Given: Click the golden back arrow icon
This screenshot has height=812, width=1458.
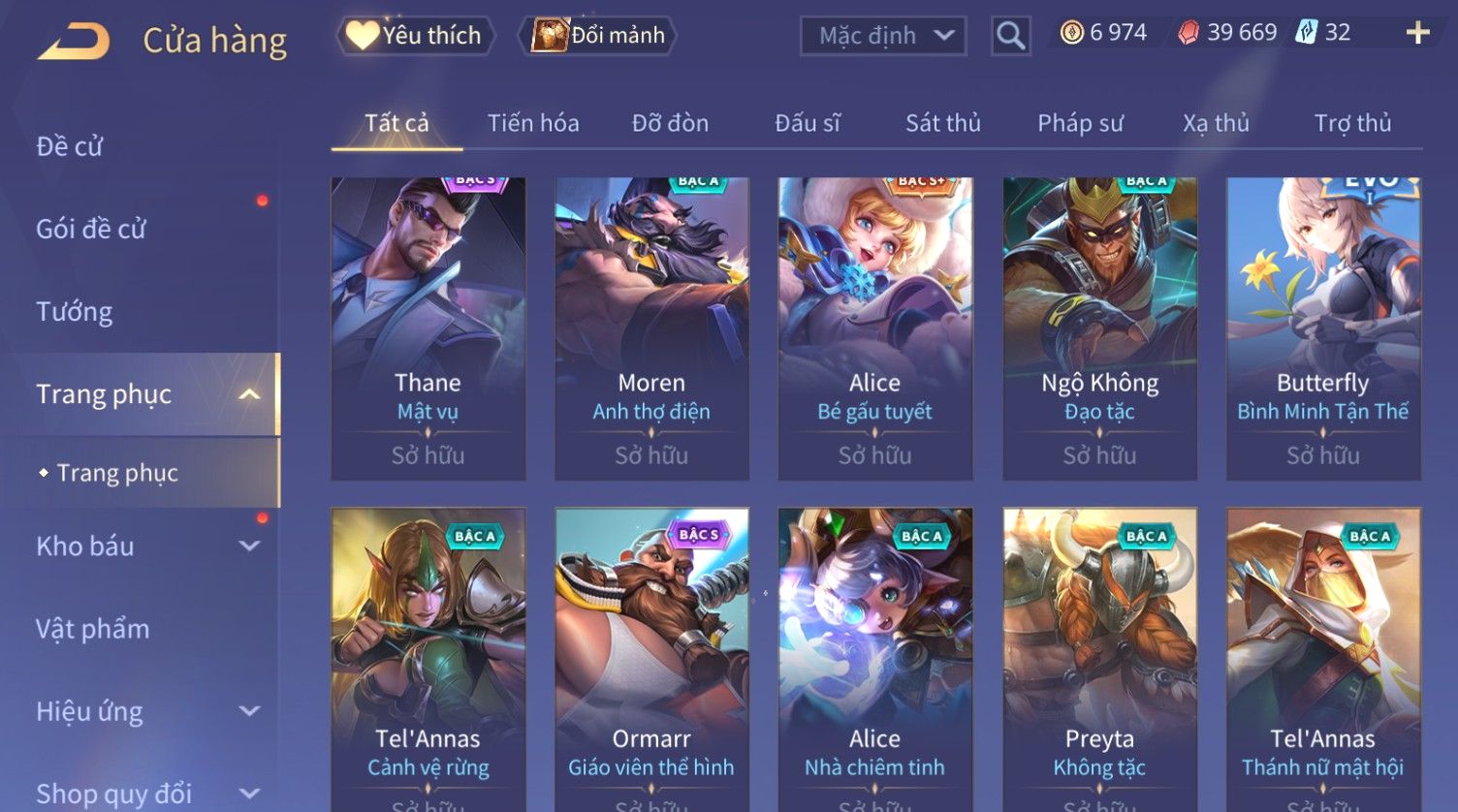Looking at the screenshot, I should (73, 41).
